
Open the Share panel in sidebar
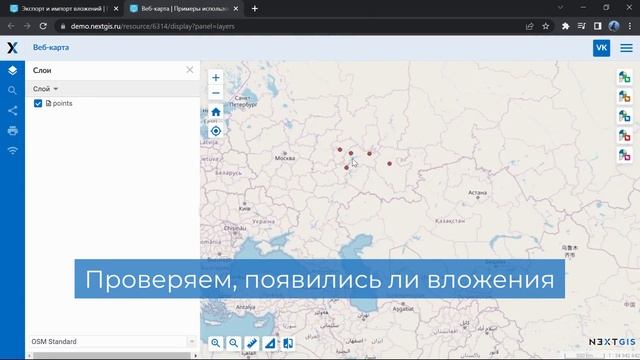point(12,111)
